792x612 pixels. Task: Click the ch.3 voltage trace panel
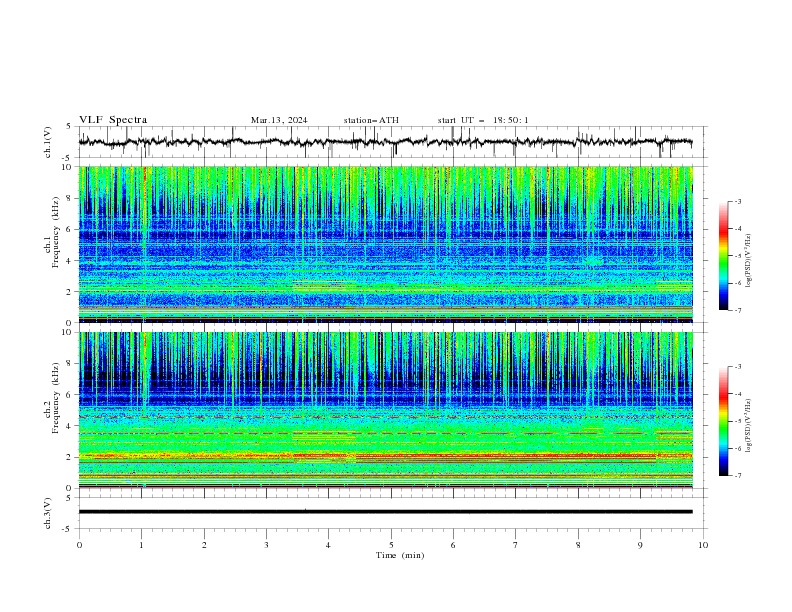(393, 513)
